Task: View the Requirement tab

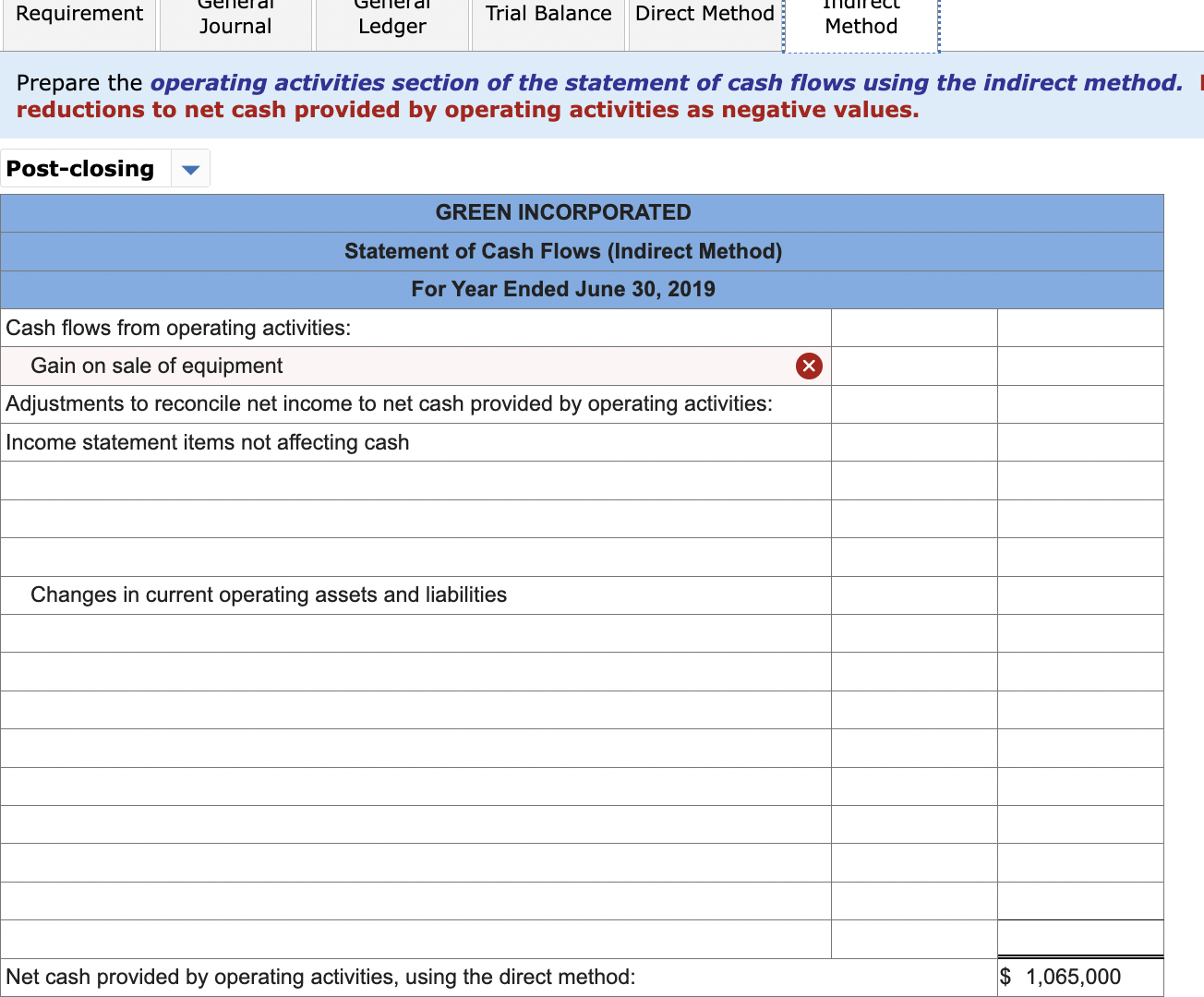Action: click(78, 14)
